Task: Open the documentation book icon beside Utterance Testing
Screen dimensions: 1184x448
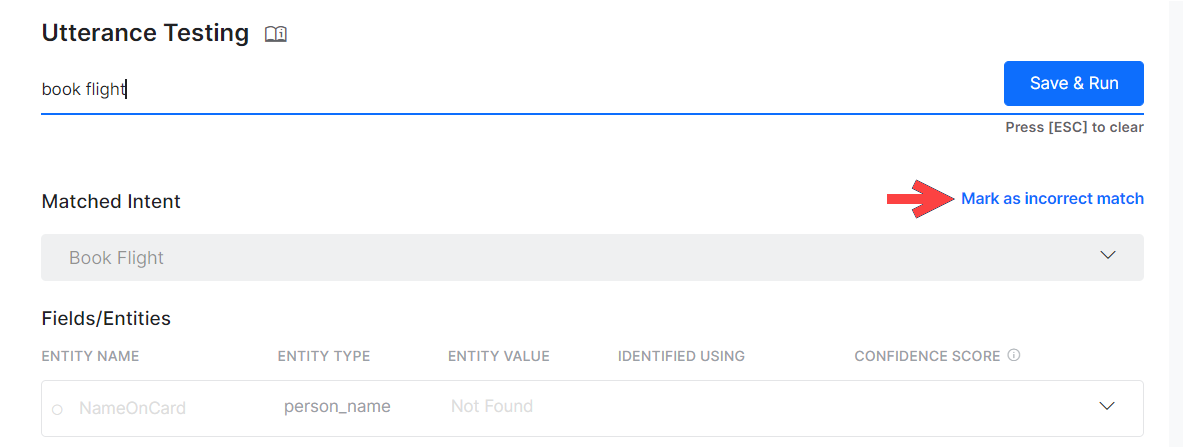Action: point(276,34)
